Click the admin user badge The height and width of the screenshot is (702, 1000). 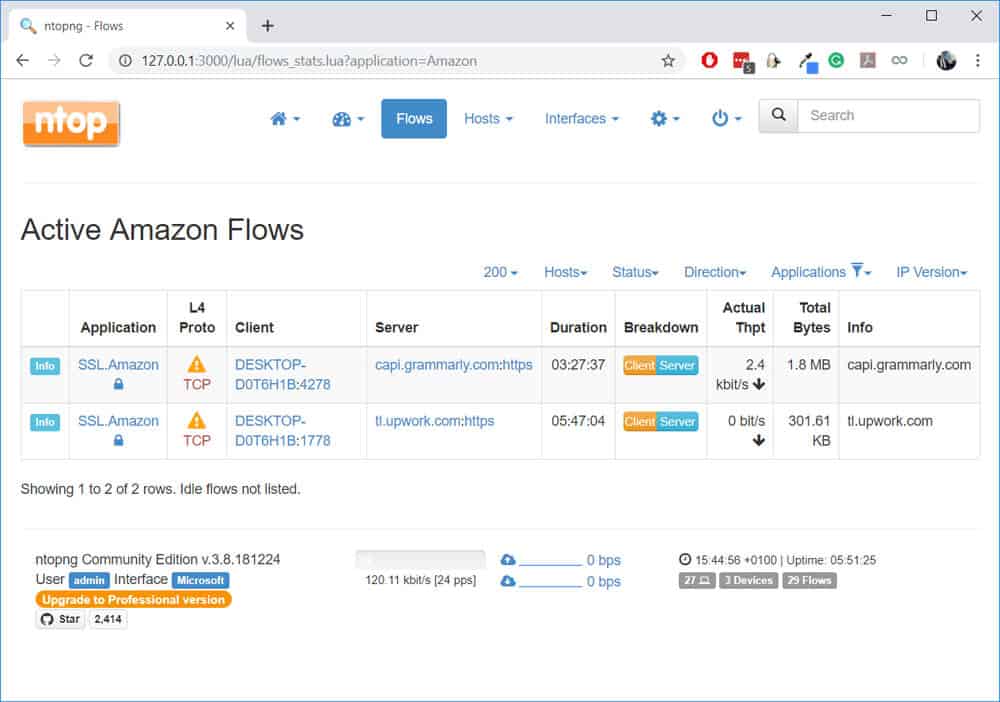coord(89,580)
